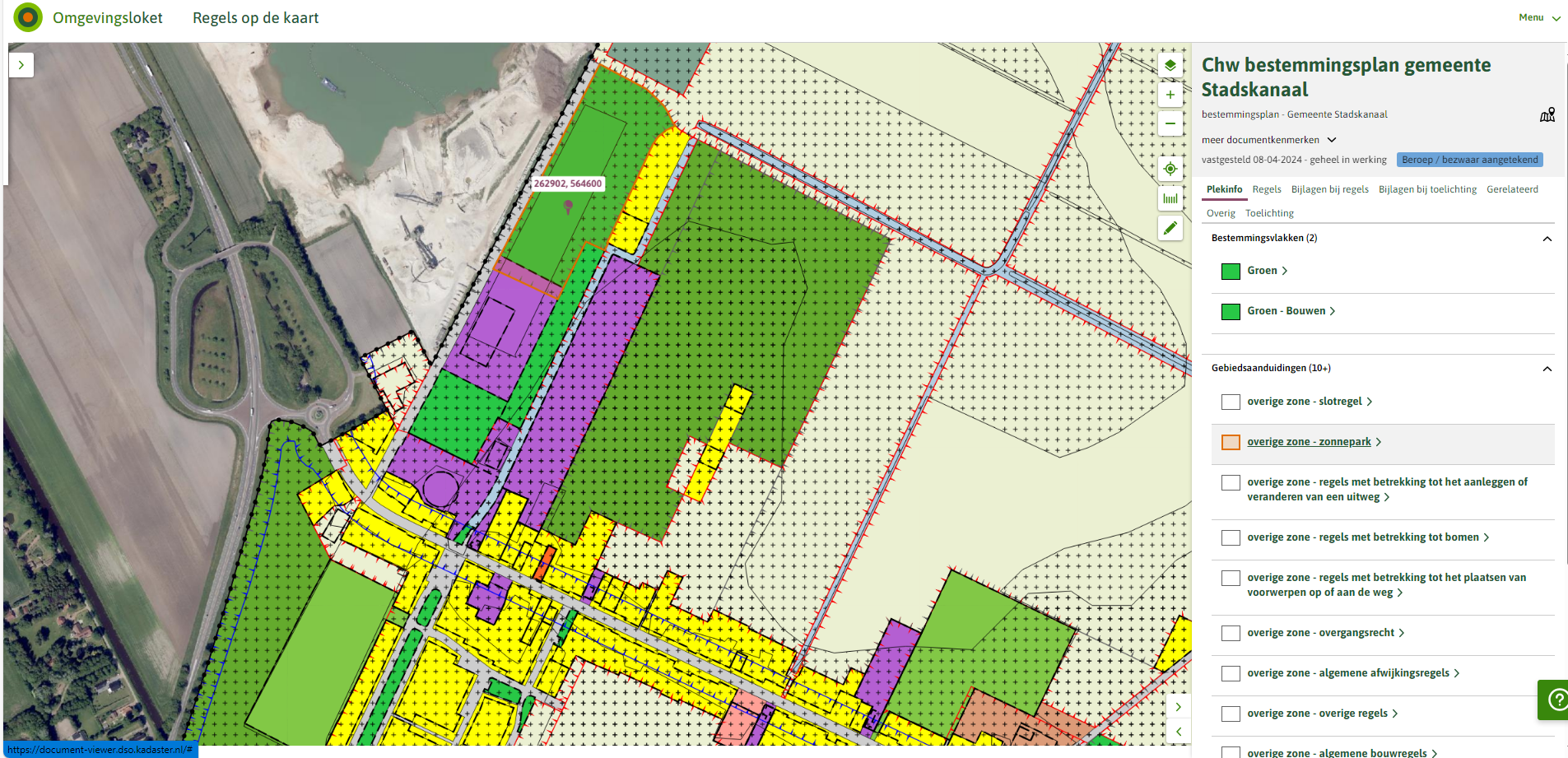Viewport: 1568px width, 758px height.
Task: Open Groen - Bouwen details chevron
Action: (x=1332, y=311)
